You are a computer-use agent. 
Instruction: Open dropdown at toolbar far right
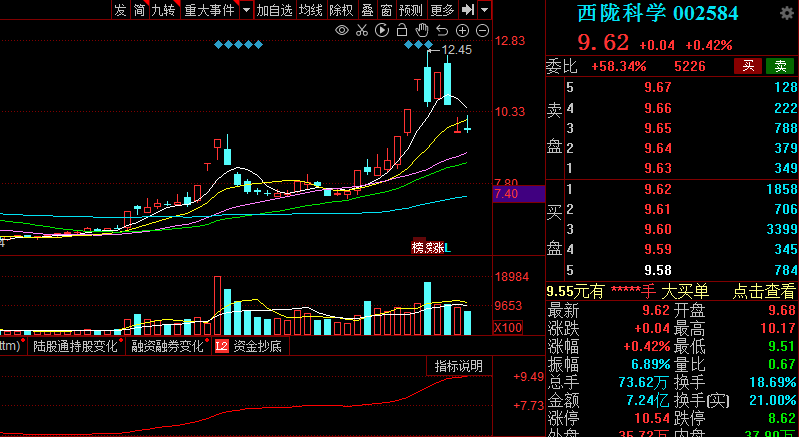click(x=485, y=10)
